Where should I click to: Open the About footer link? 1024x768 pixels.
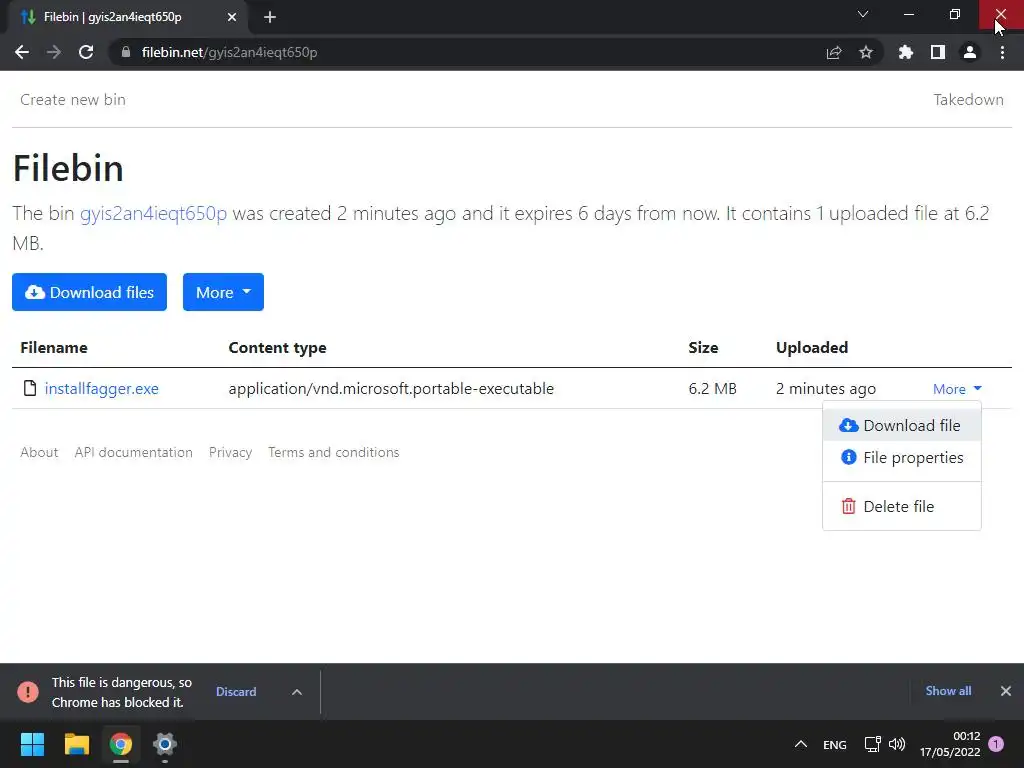tap(39, 452)
